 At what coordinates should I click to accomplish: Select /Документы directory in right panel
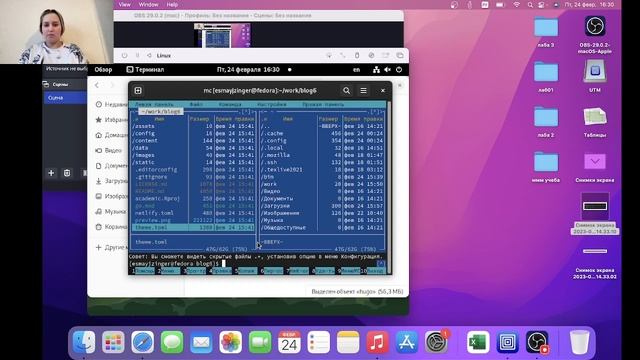(322, 199)
